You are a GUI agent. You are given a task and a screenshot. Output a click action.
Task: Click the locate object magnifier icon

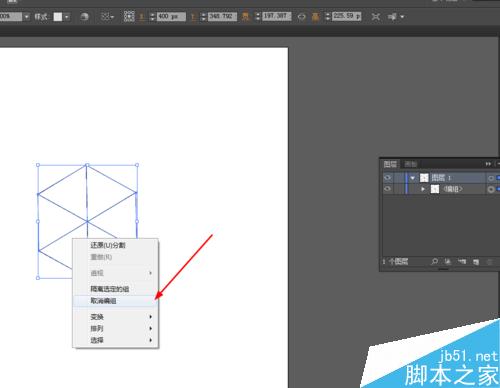[x=434, y=262]
